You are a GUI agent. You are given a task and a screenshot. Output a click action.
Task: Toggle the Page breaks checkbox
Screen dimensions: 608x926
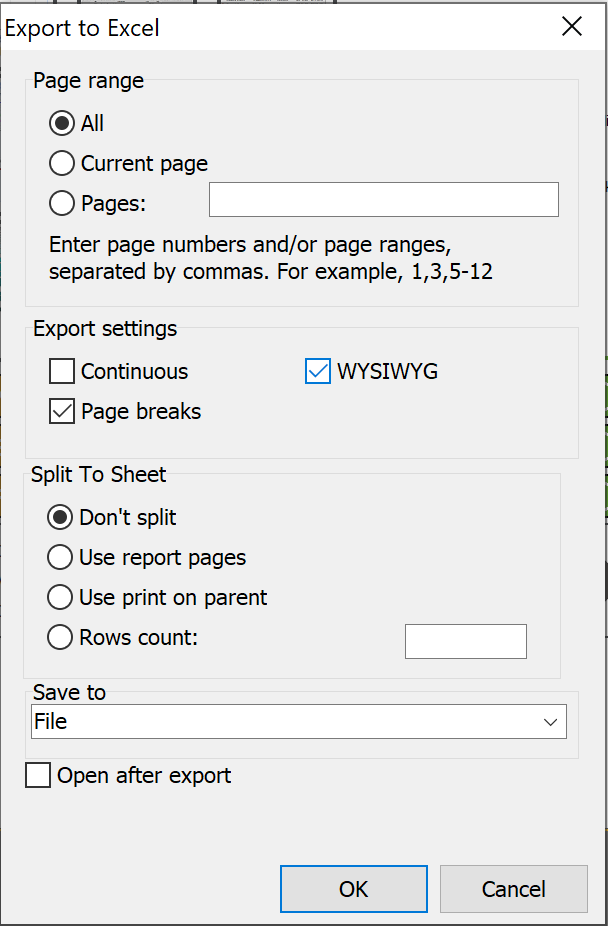click(x=62, y=412)
